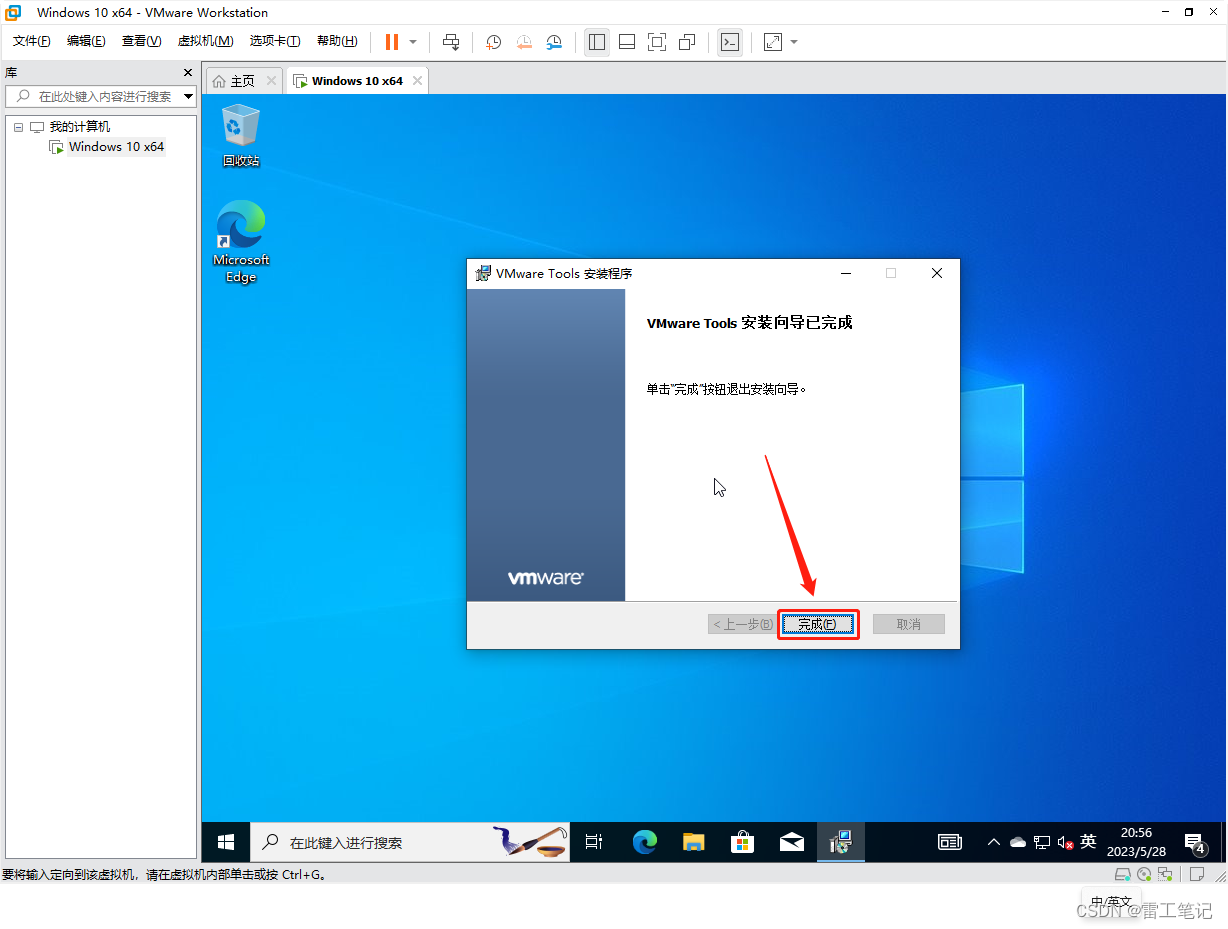The height and width of the screenshot is (929, 1228).
Task: Select 我的计算机 in the library tree
Action: pos(80,127)
